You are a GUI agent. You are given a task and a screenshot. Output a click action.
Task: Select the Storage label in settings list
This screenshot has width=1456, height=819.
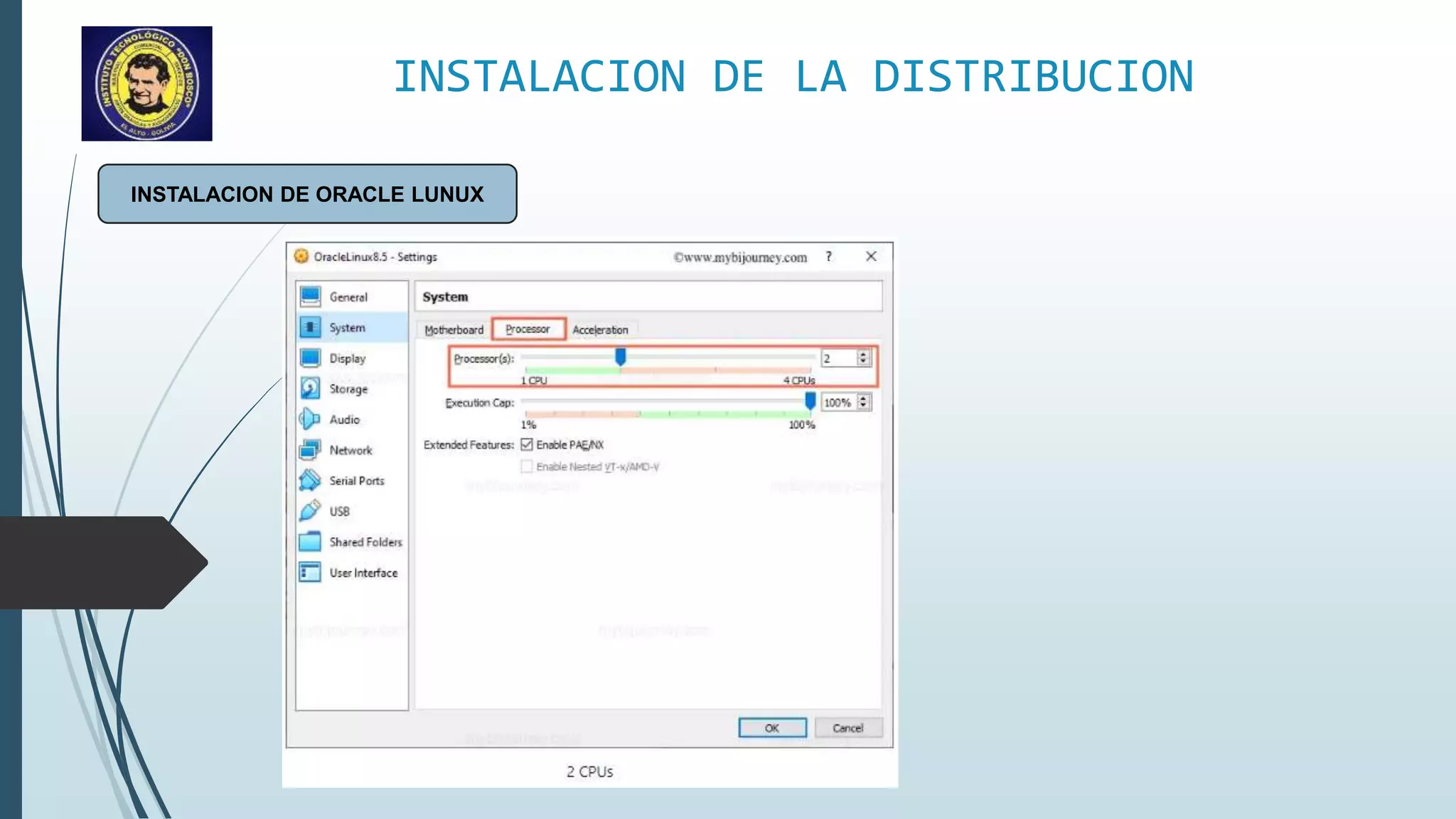pyautogui.click(x=348, y=389)
